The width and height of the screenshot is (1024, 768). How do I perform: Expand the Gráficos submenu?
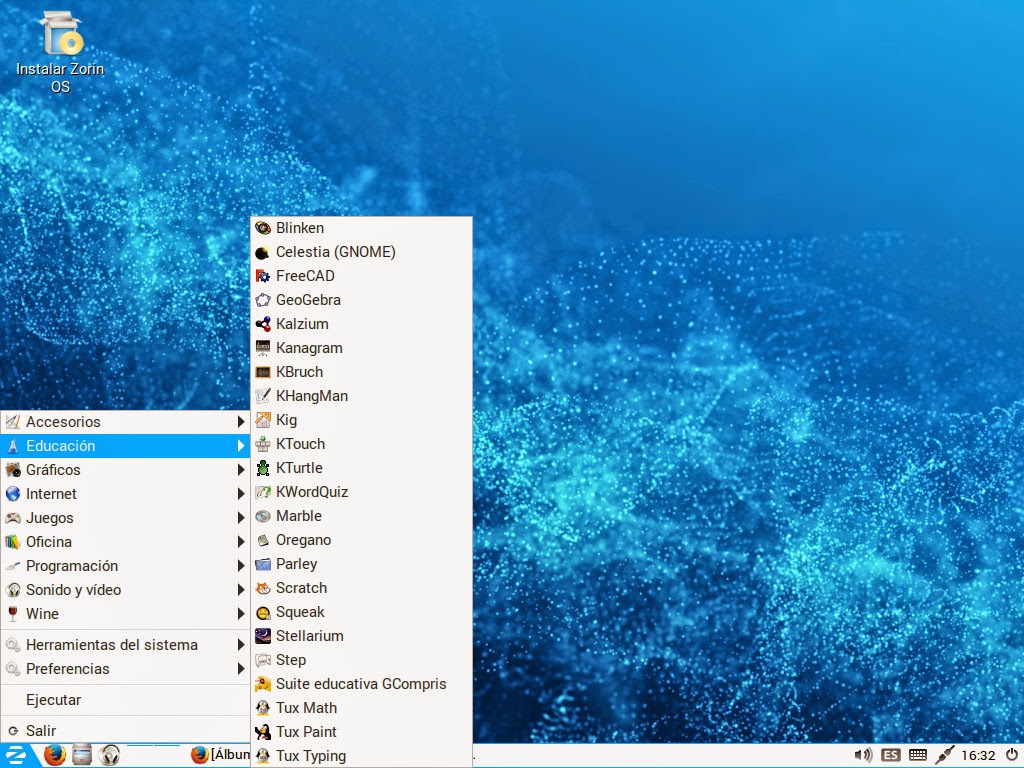pos(54,470)
